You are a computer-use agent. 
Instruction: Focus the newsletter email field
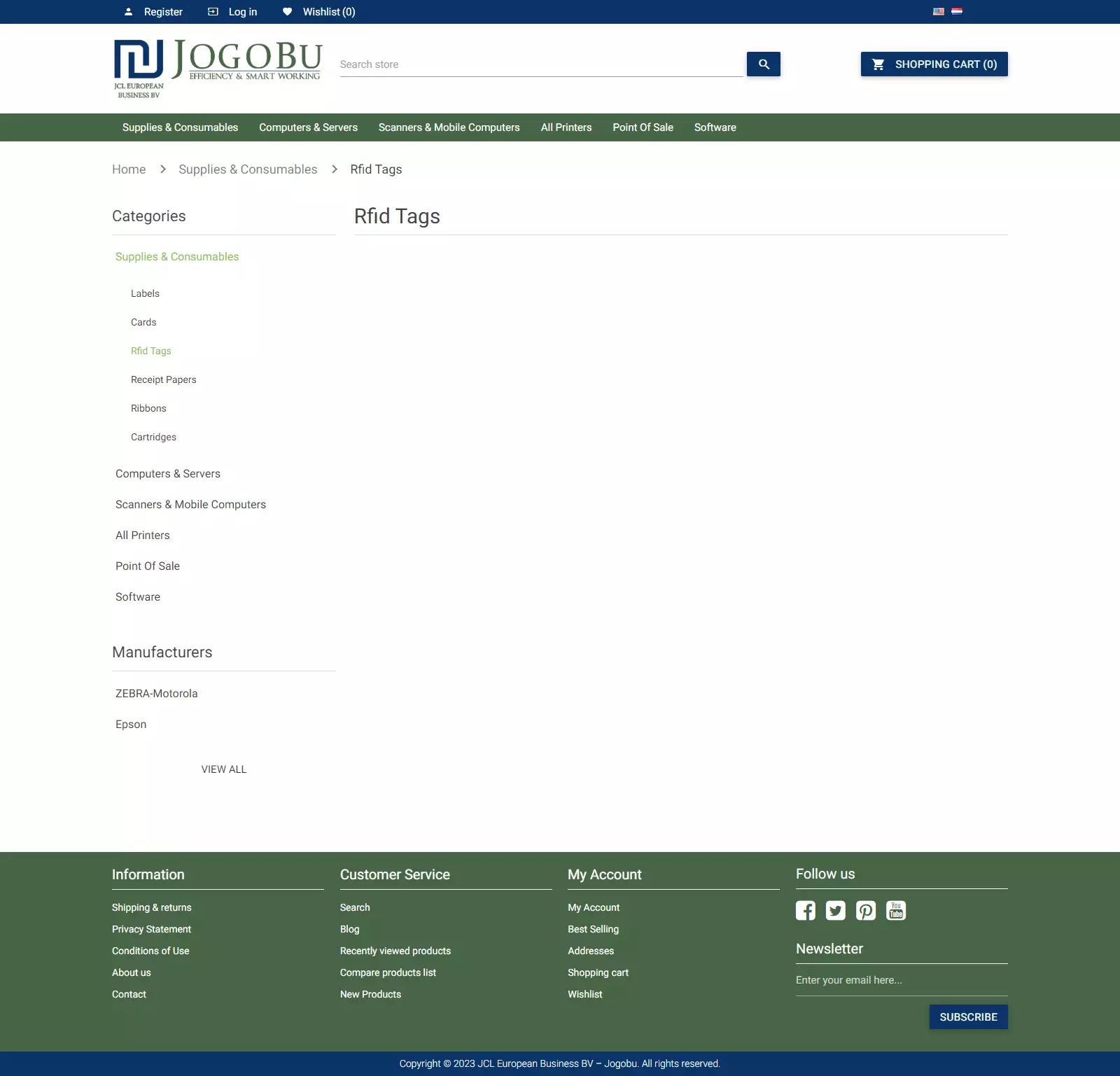pos(901,980)
